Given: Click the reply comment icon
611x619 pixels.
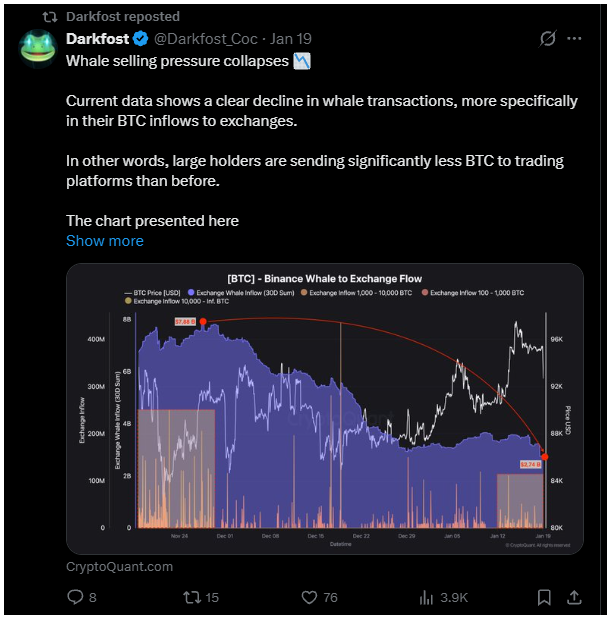Looking at the screenshot, I should [76, 597].
